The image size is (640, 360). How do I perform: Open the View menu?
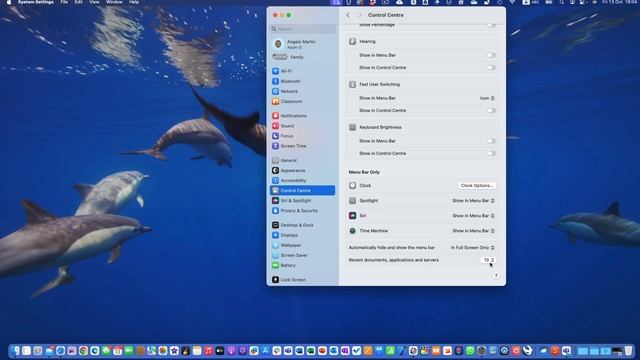click(94, 2)
